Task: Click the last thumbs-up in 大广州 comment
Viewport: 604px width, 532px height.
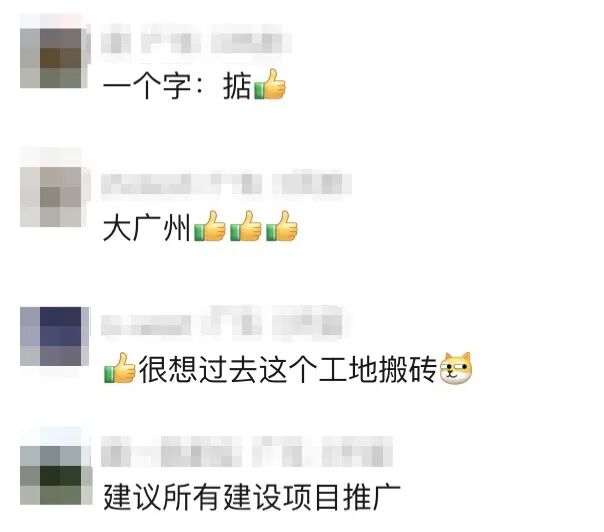Action: click(x=282, y=226)
